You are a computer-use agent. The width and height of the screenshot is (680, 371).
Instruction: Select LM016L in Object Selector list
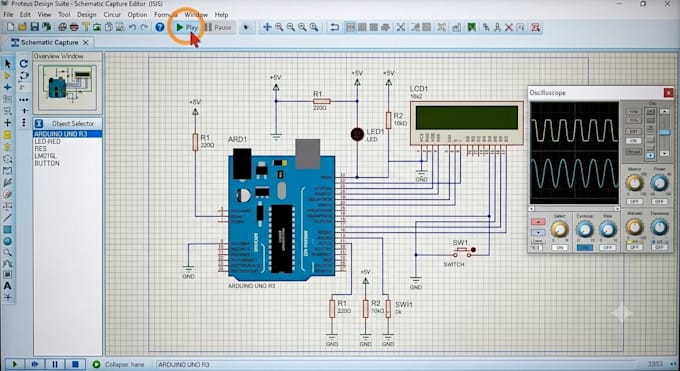click(45, 156)
